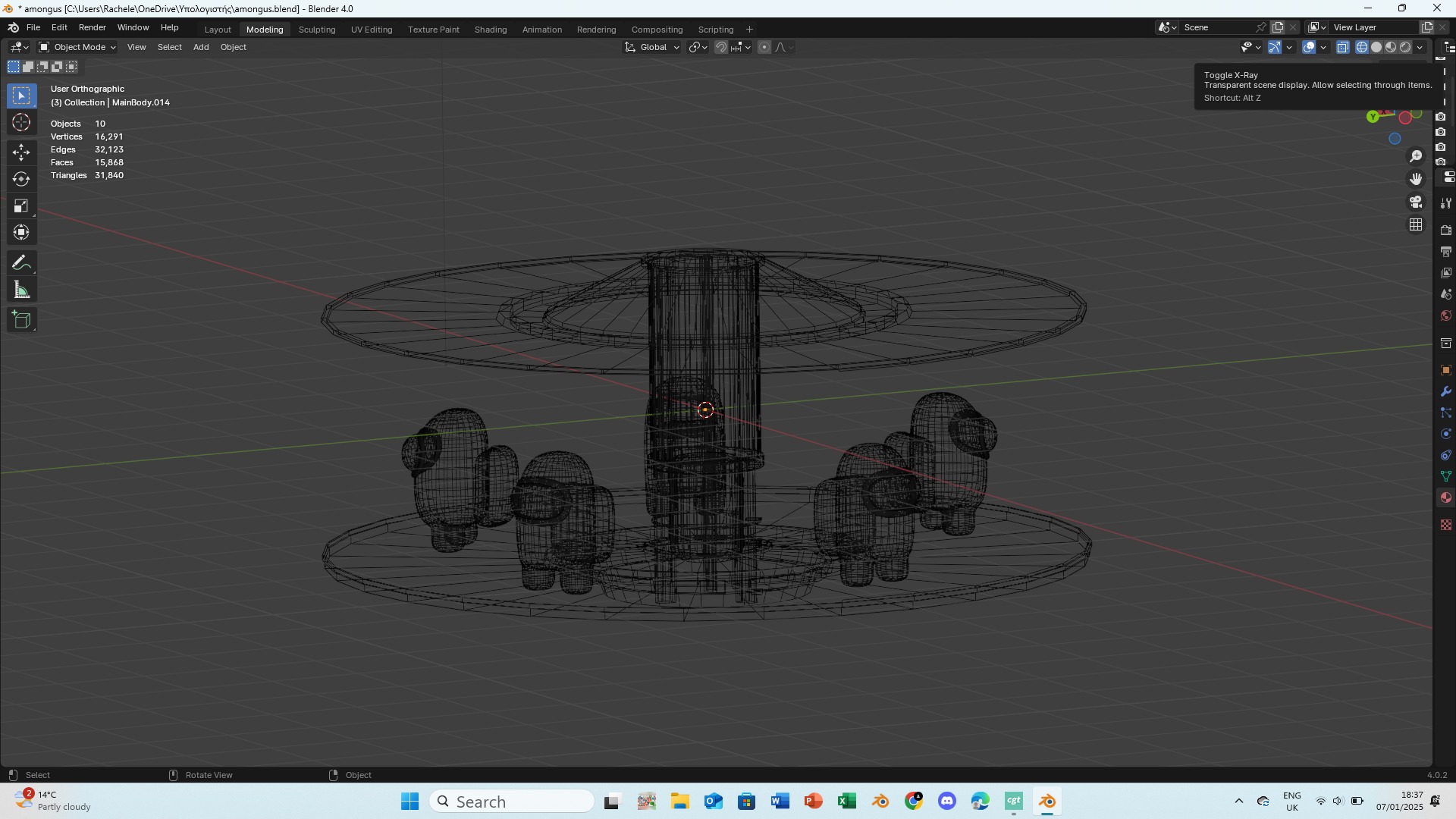The image size is (1456, 819).
Task: Open the Object Mode dropdown
Action: click(77, 47)
